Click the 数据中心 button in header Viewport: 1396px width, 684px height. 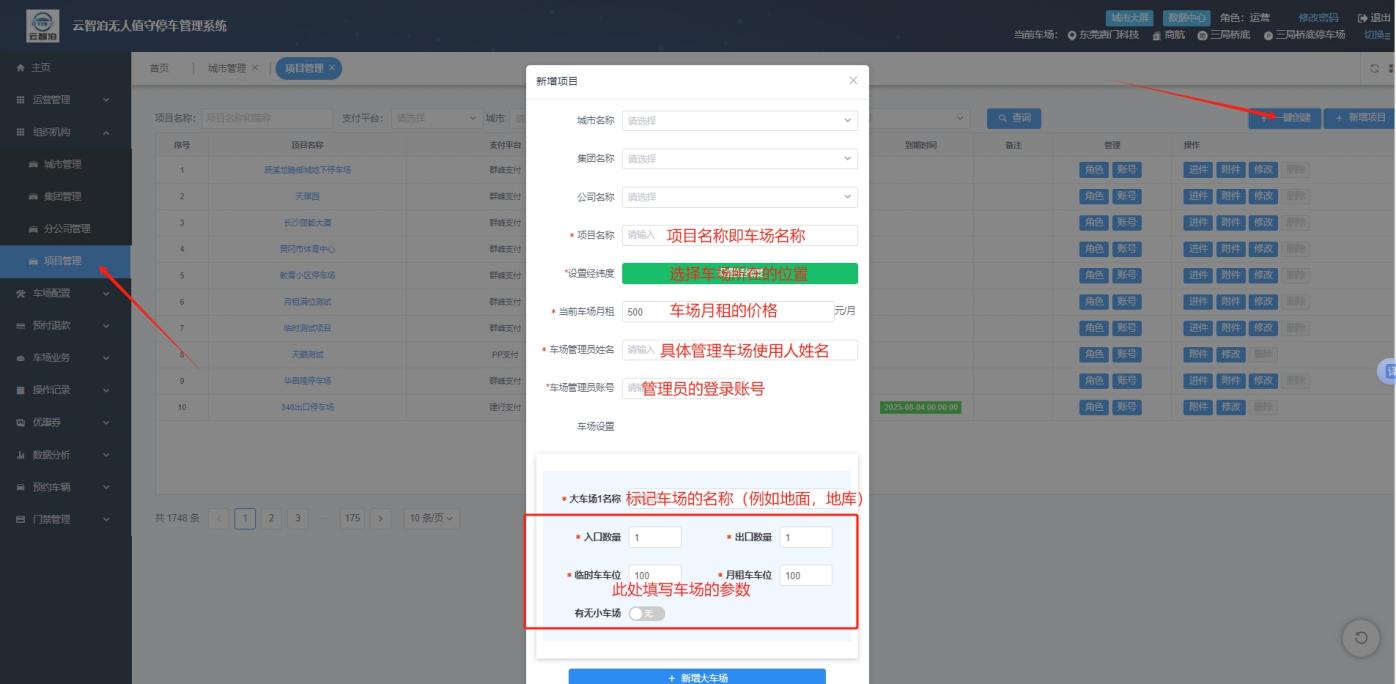tap(1186, 18)
